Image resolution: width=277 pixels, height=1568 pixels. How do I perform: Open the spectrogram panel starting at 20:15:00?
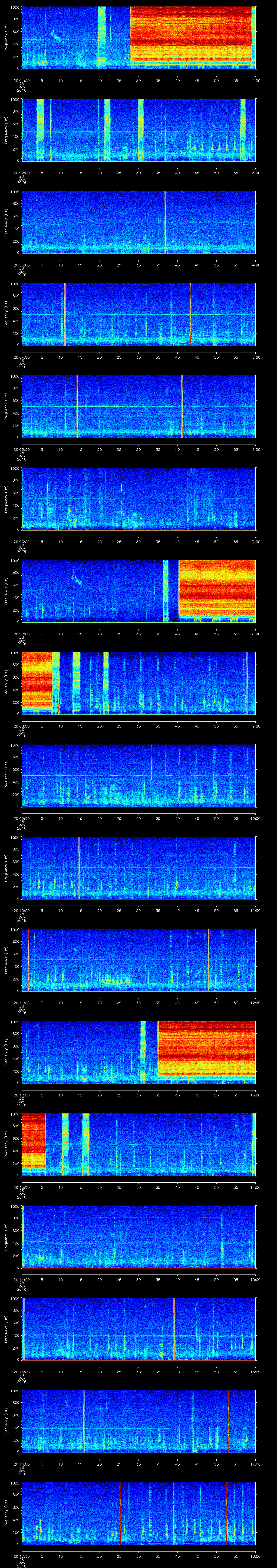pyautogui.click(x=139, y=1329)
